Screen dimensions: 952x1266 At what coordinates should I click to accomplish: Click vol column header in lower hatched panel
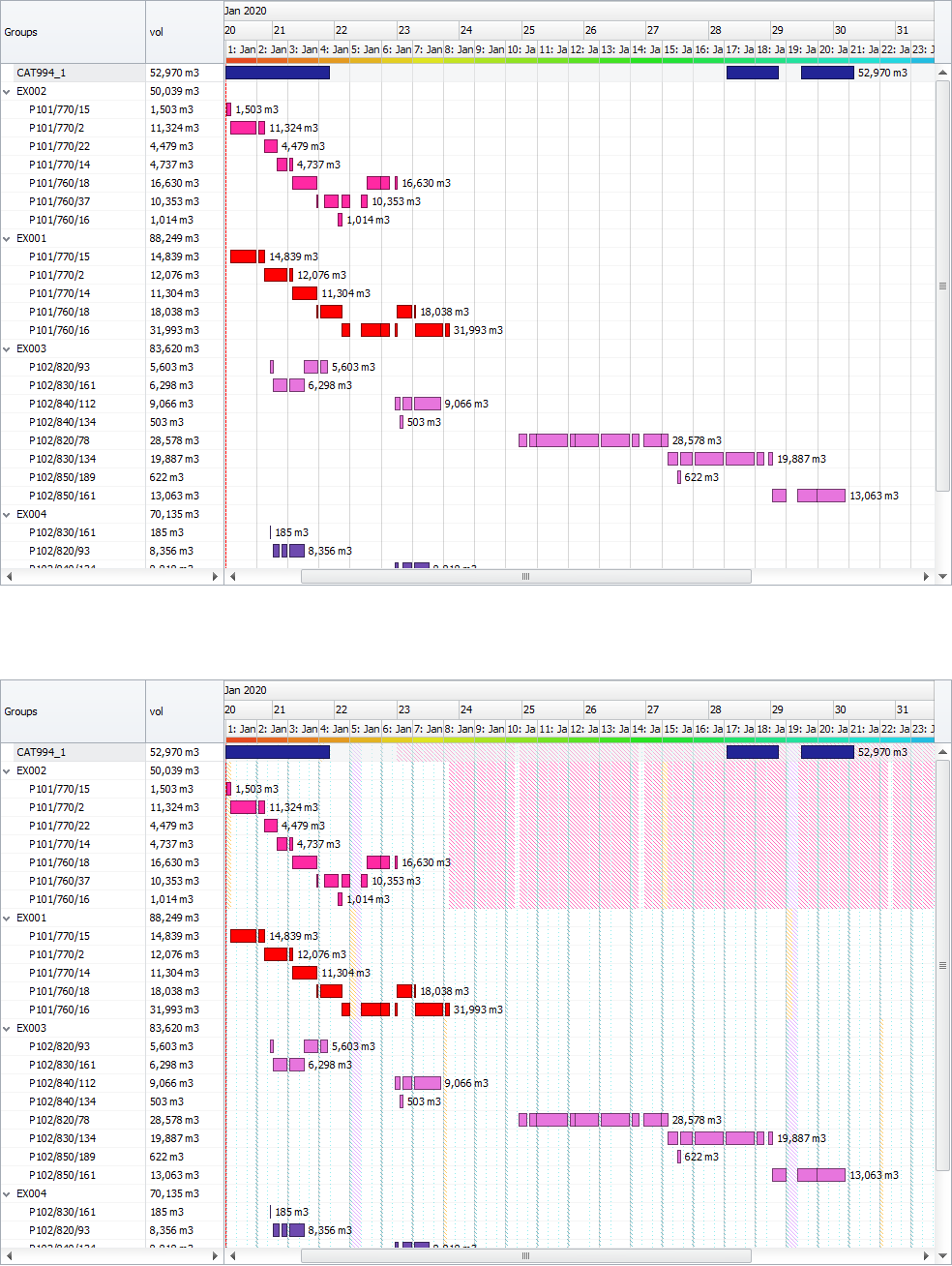point(185,711)
